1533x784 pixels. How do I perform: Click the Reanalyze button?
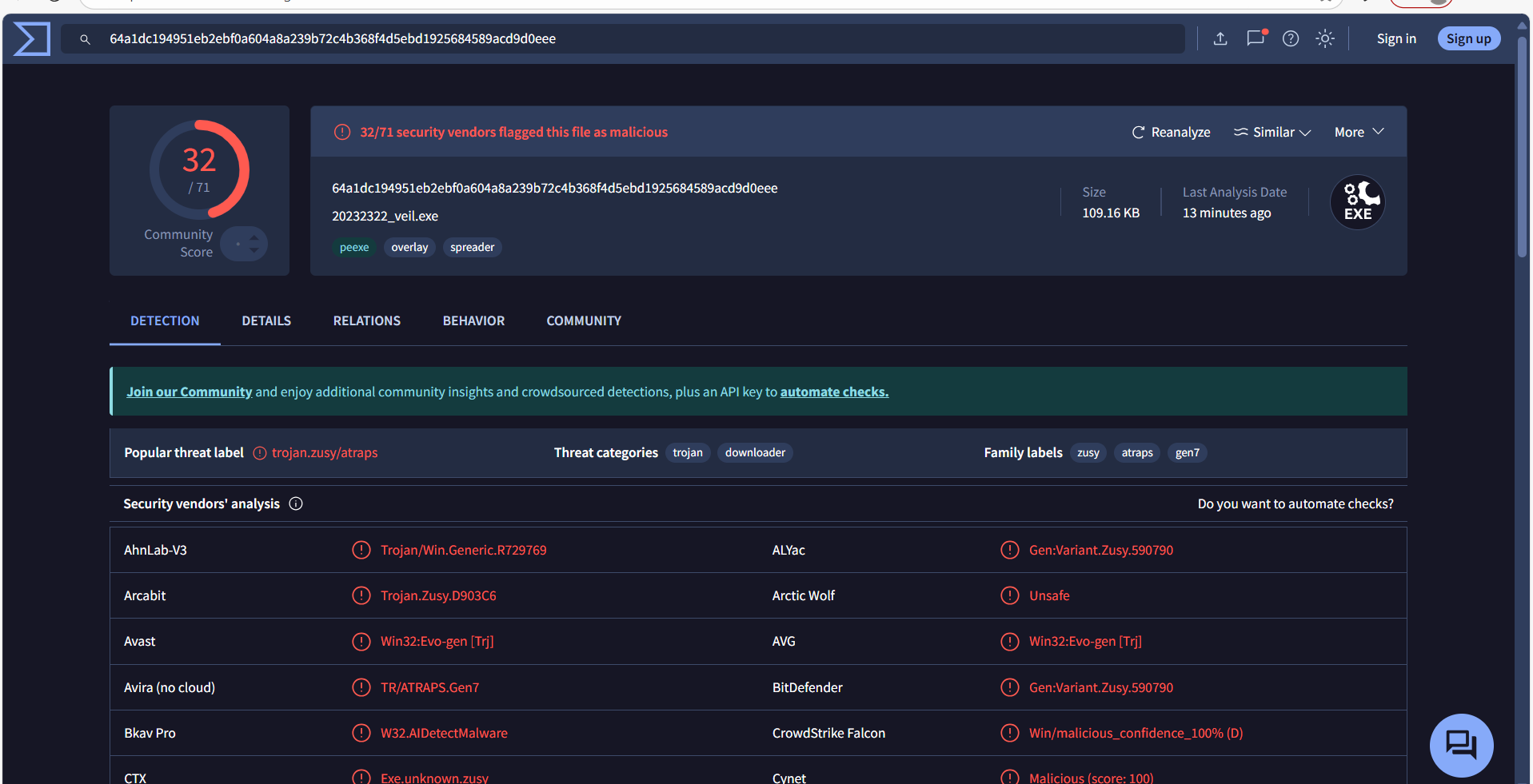[x=1171, y=132]
